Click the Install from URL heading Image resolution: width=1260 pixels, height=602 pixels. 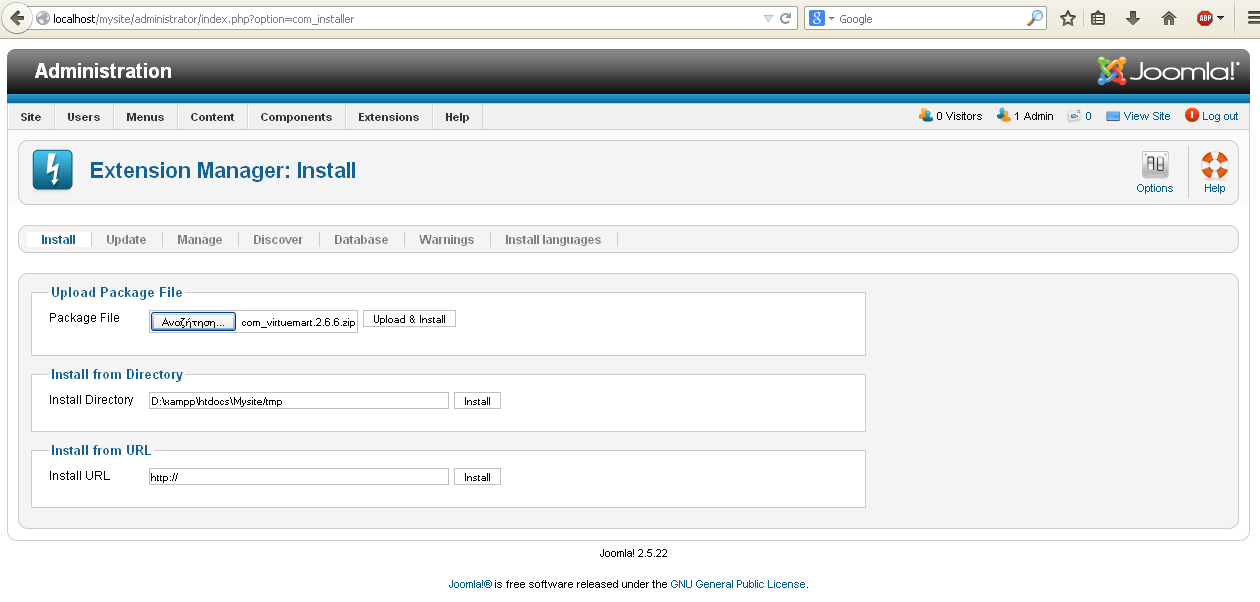coord(101,450)
